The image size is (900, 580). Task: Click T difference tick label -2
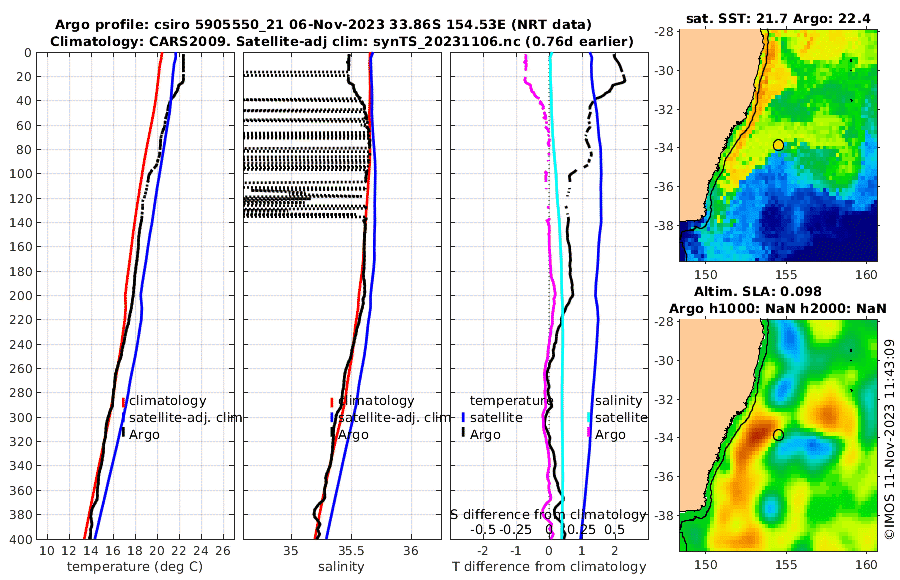(x=483, y=551)
